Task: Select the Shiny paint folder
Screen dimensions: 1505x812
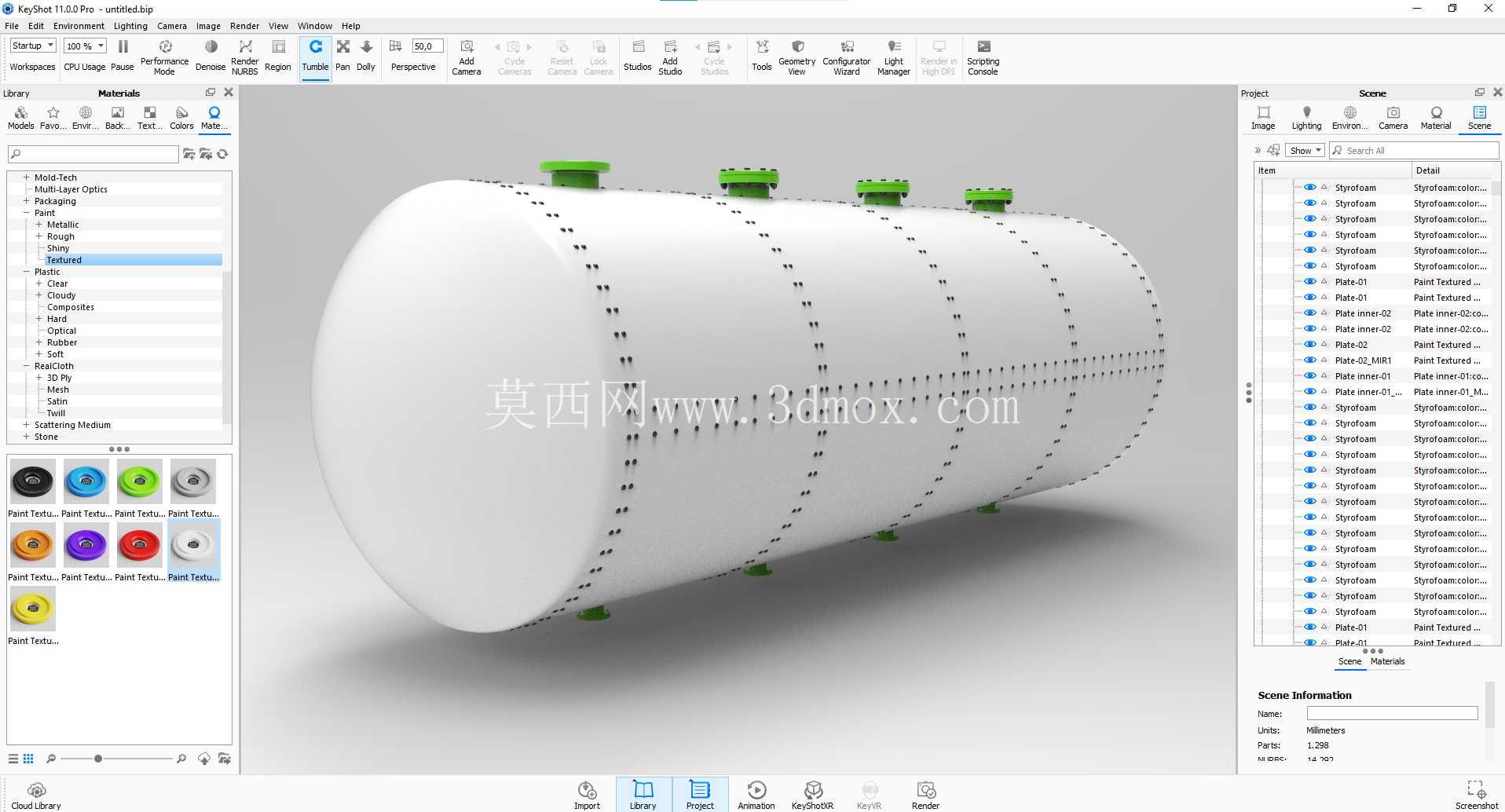Action: [58, 248]
